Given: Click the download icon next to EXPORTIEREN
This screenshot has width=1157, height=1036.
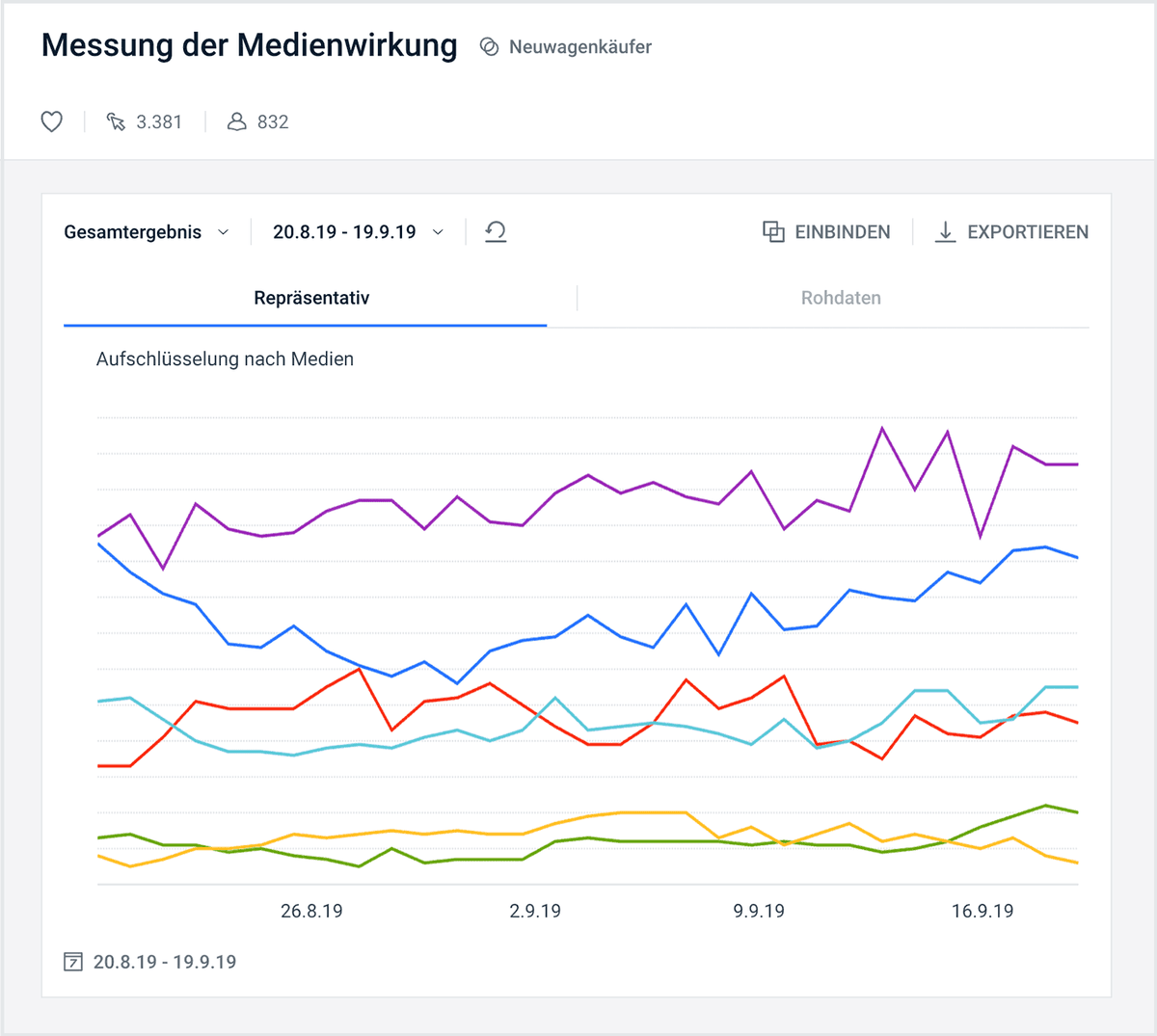Looking at the screenshot, I should [x=946, y=231].
